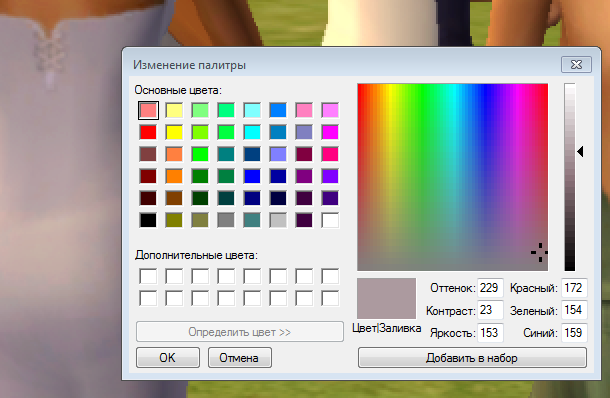The width and height of the screenshot is (610, 398).
Task: Select the pure blue basic color swatch
Action: point(252,176)
